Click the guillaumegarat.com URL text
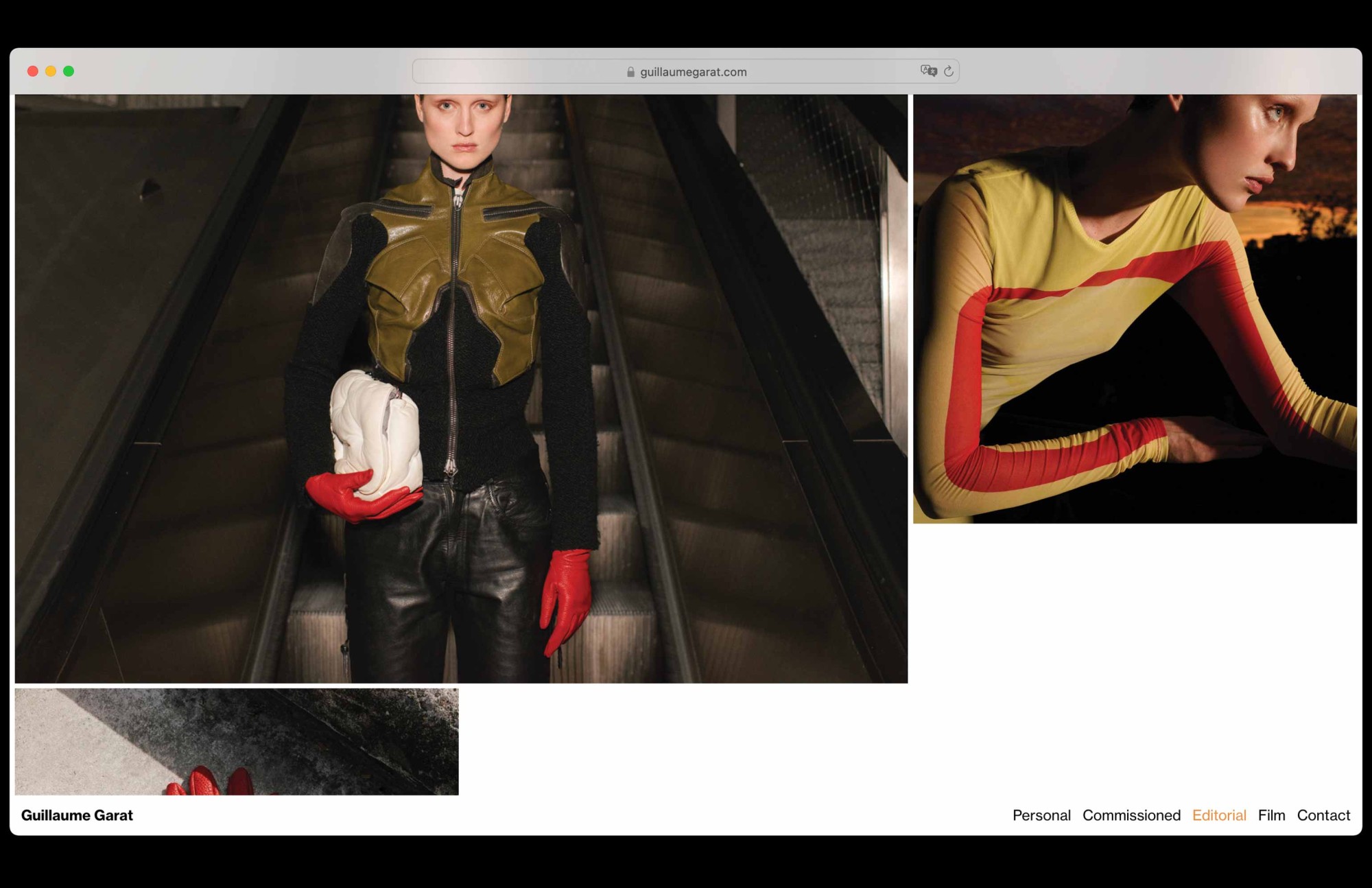 click(x=693, y=71)
